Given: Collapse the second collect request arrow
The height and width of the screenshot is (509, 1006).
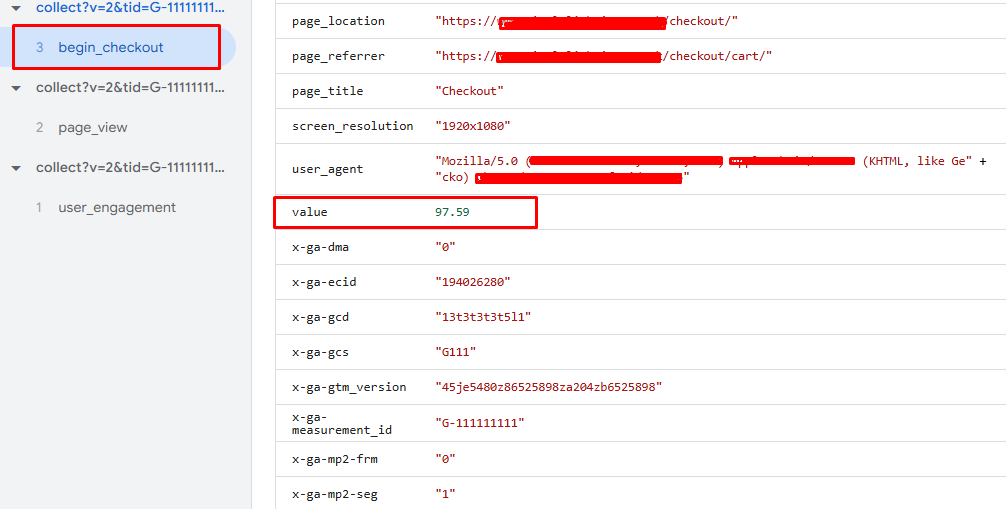Looking at the screenshot, I should (17, 89).
